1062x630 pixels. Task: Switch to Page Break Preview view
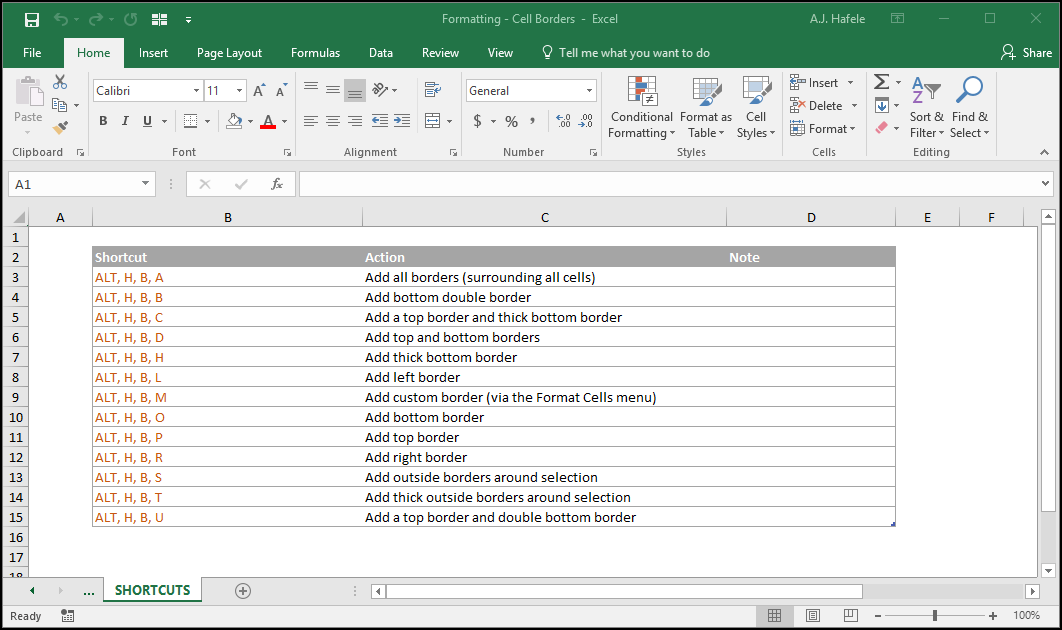tap(851, 616)
